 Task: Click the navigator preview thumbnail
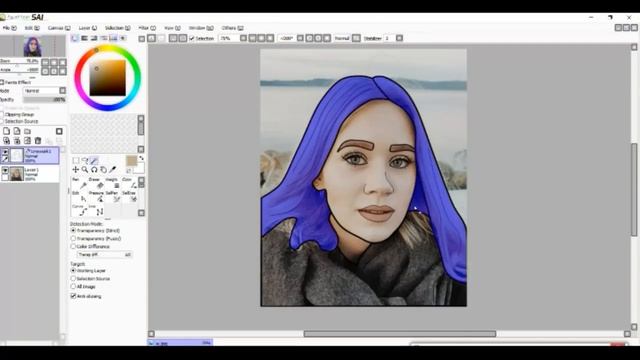[x=32, y=47]
